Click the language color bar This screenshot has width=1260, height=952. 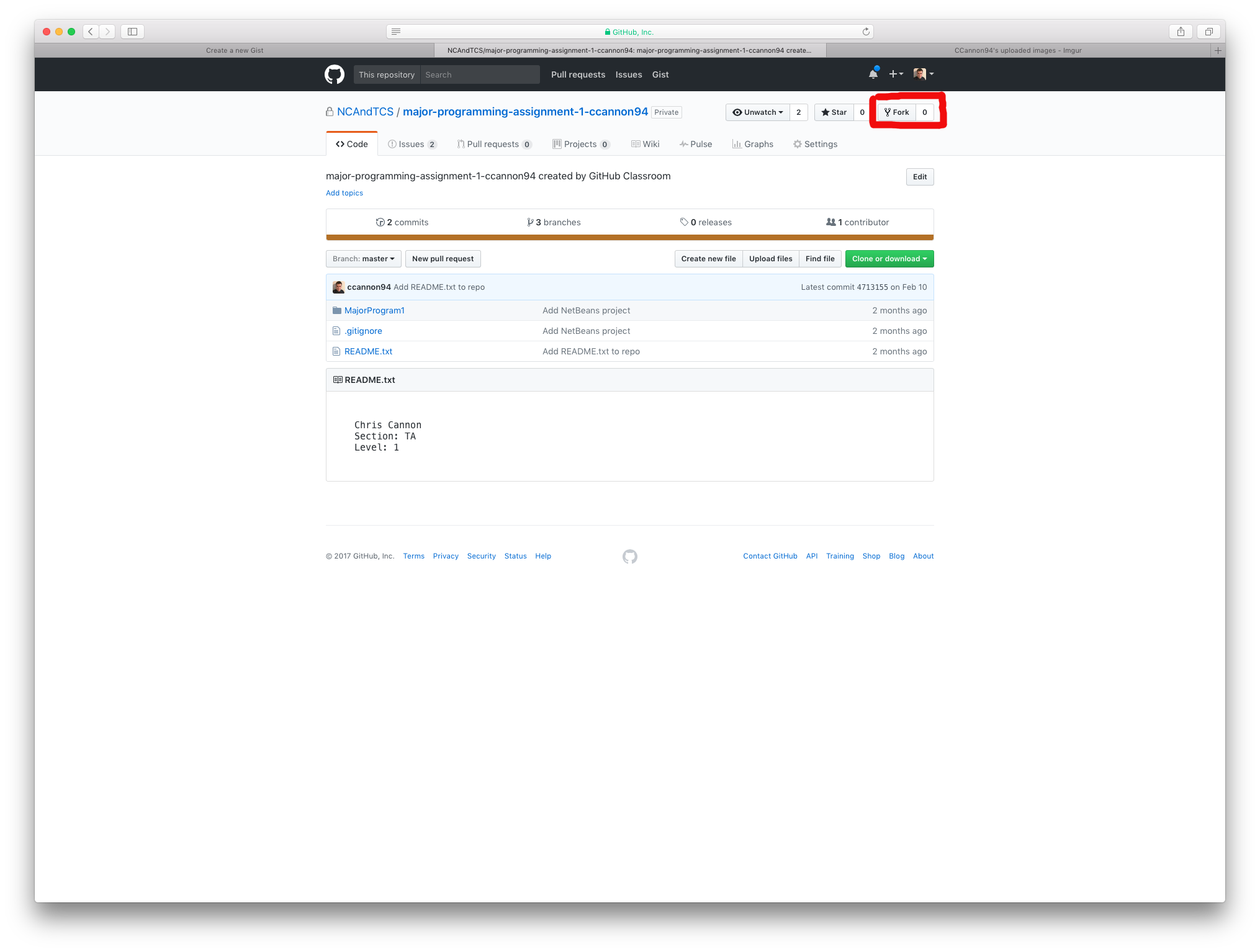629,237
